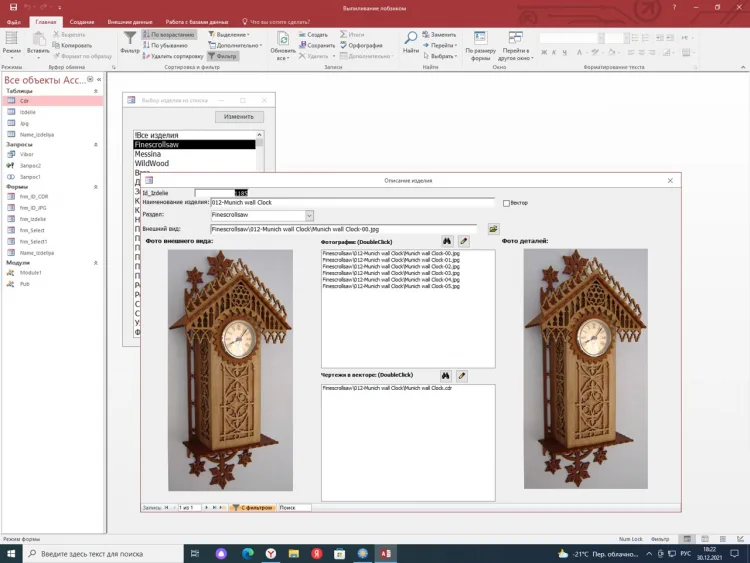Click the Найти magnifier icon

[x=410, y=42]
